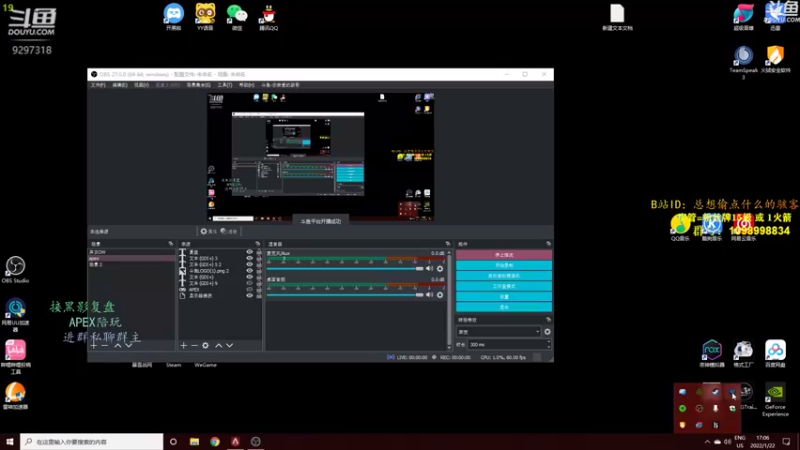Open OBS source properties gear button
800x450 pixels.
pos(209,232)
